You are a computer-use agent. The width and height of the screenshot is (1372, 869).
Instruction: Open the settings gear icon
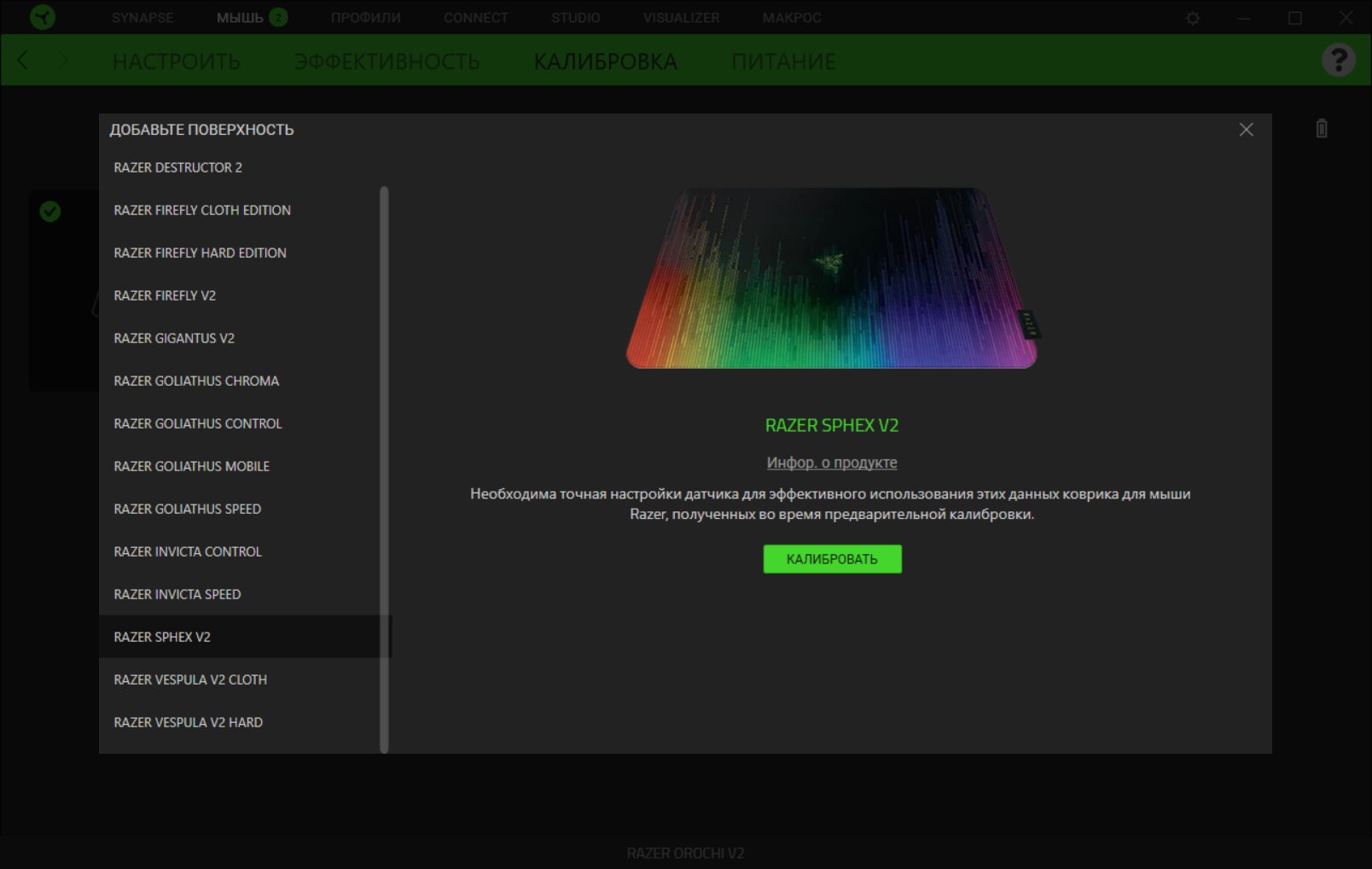pyautogui.click(x=1193, y=18)
